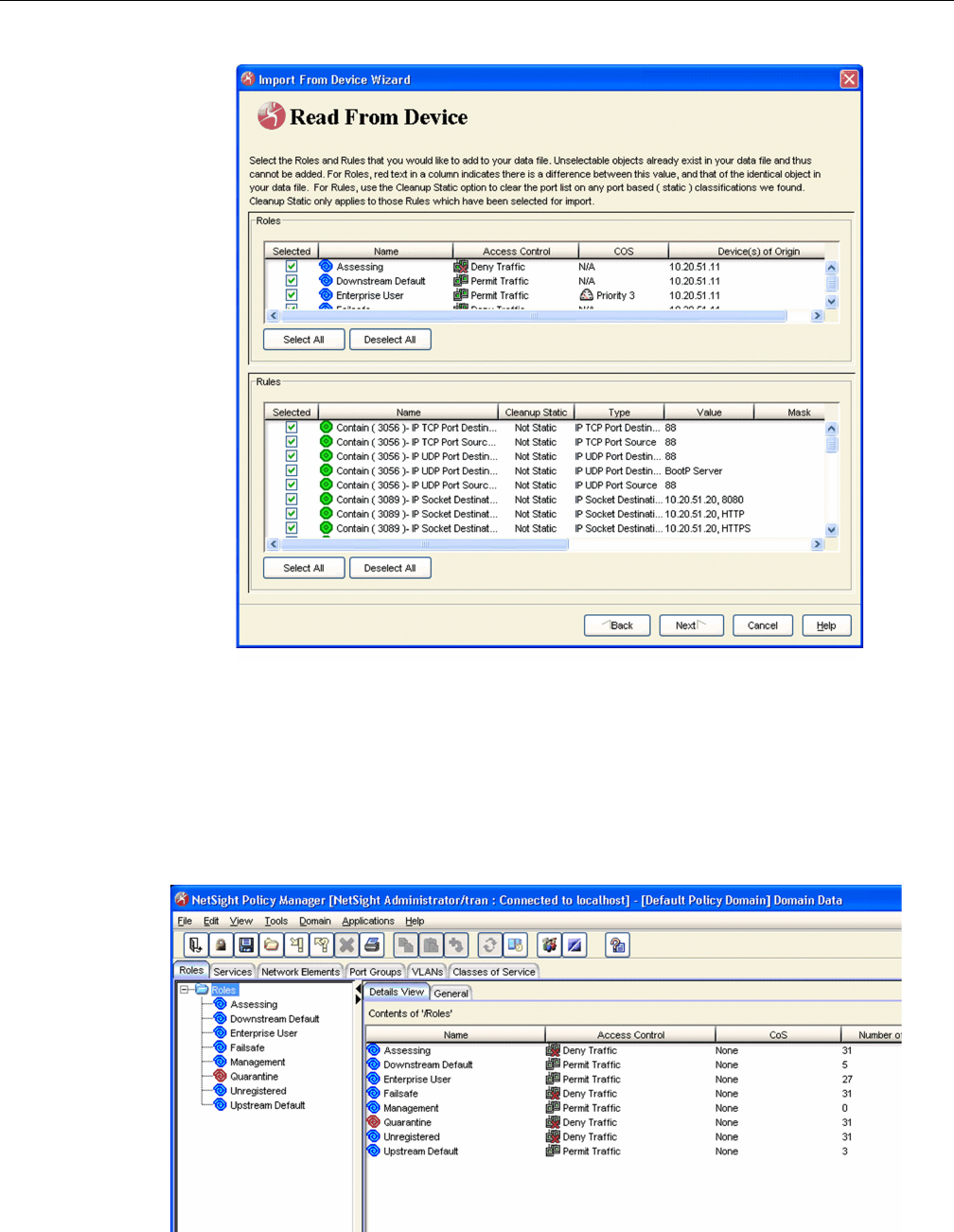Click the Cleanup Static column header
Viewport: 954px width, 1232px height.
pos(536,413)
